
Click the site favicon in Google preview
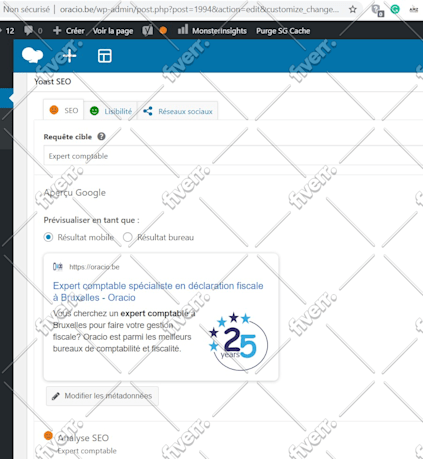(58, 267)
